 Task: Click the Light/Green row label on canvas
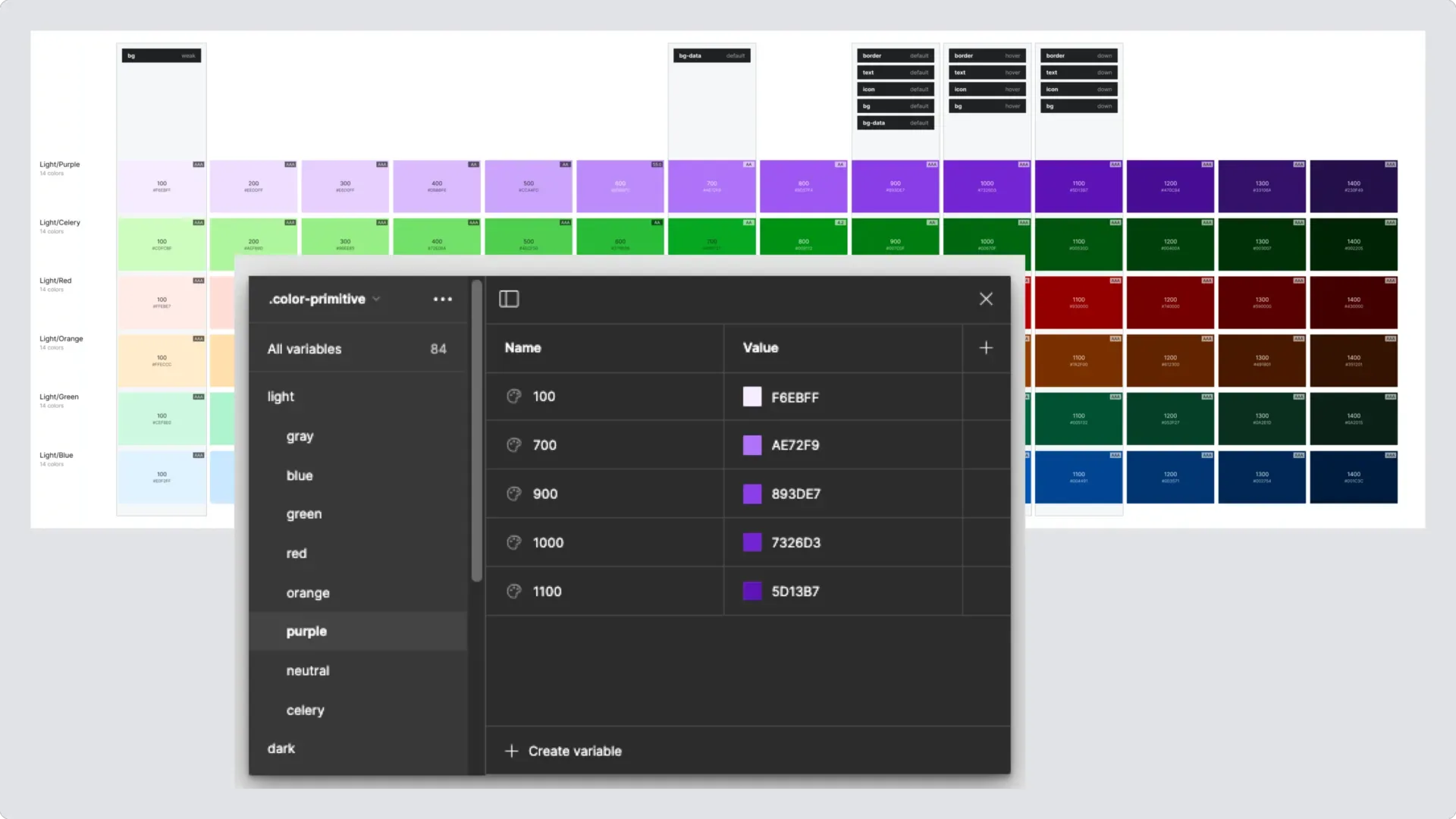coord(58,397)
